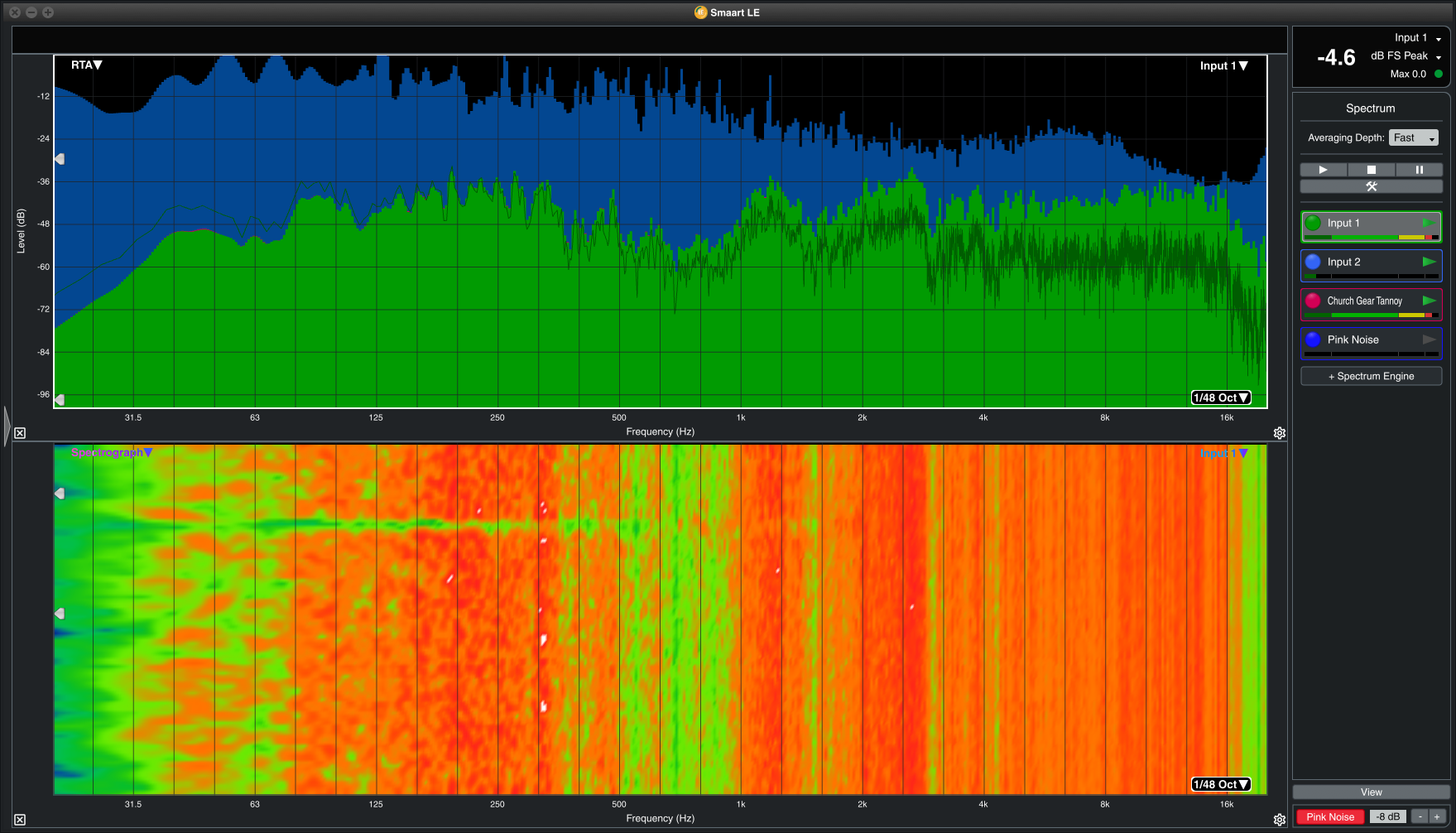Select the Input 1 spectrum engine

pyautogui.click(x=1371, y=226)
